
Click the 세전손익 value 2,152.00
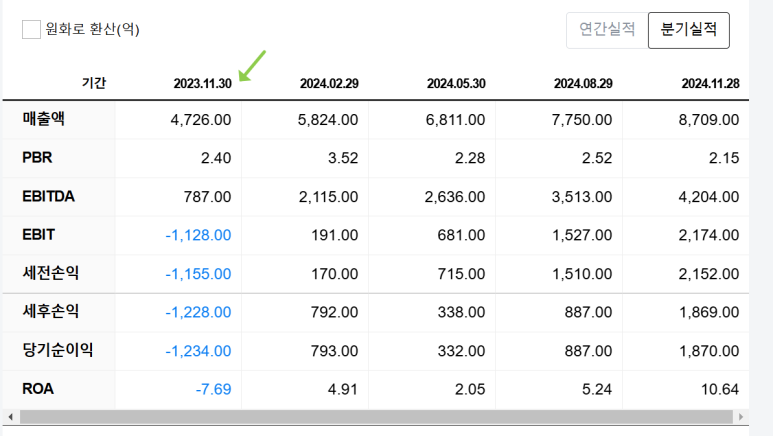pos(708,274)
